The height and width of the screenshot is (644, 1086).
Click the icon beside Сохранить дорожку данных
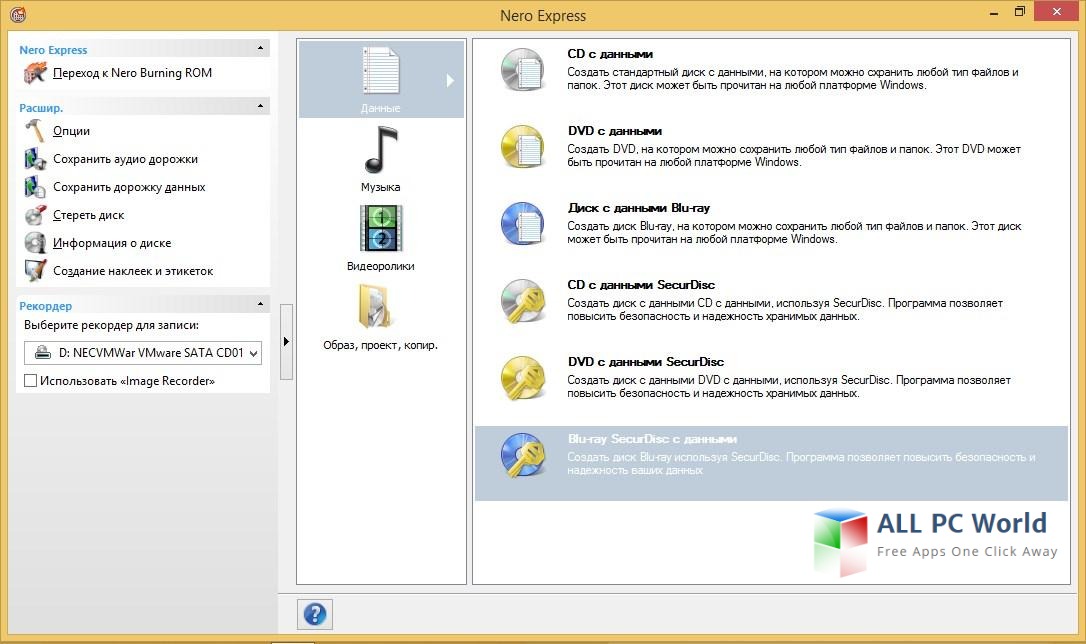click(x=35, y=187)
